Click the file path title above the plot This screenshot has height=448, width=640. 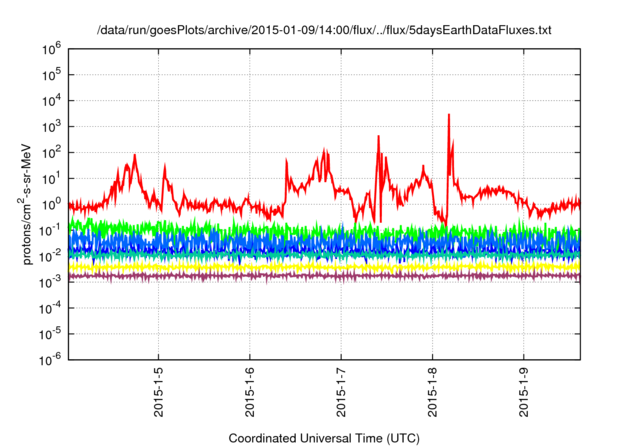click(324, 30)
